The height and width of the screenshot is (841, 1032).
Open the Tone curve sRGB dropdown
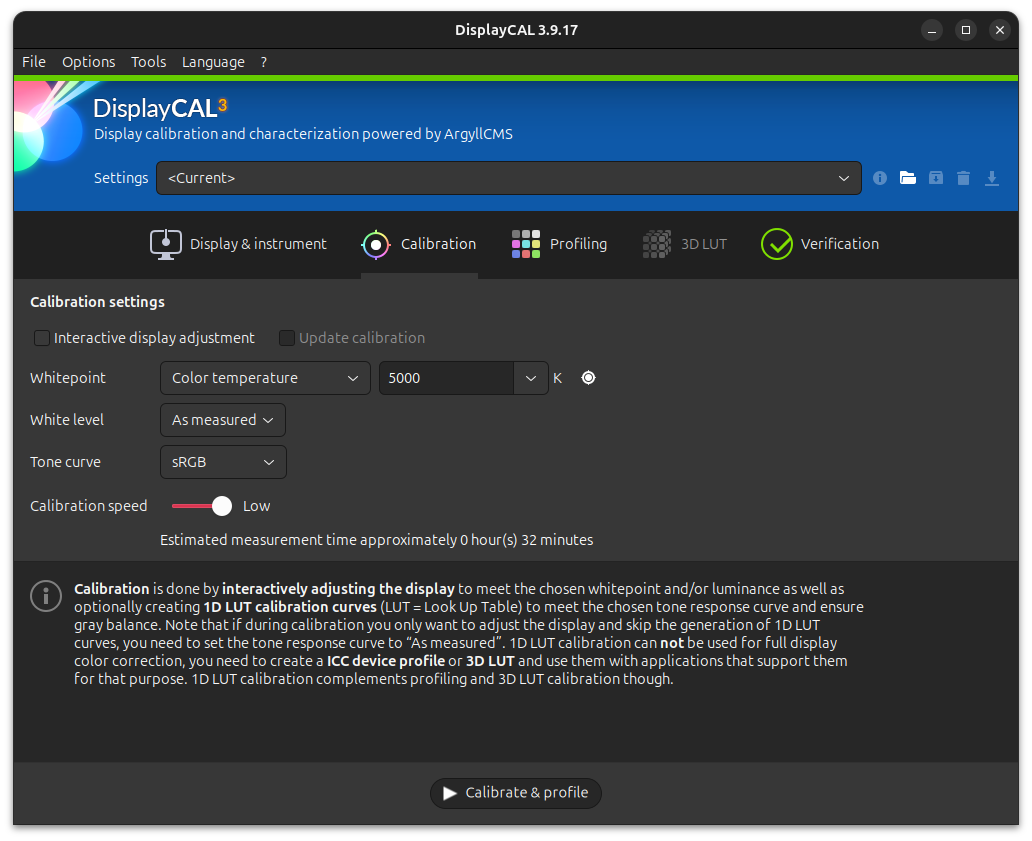click(x=223, y=462)
